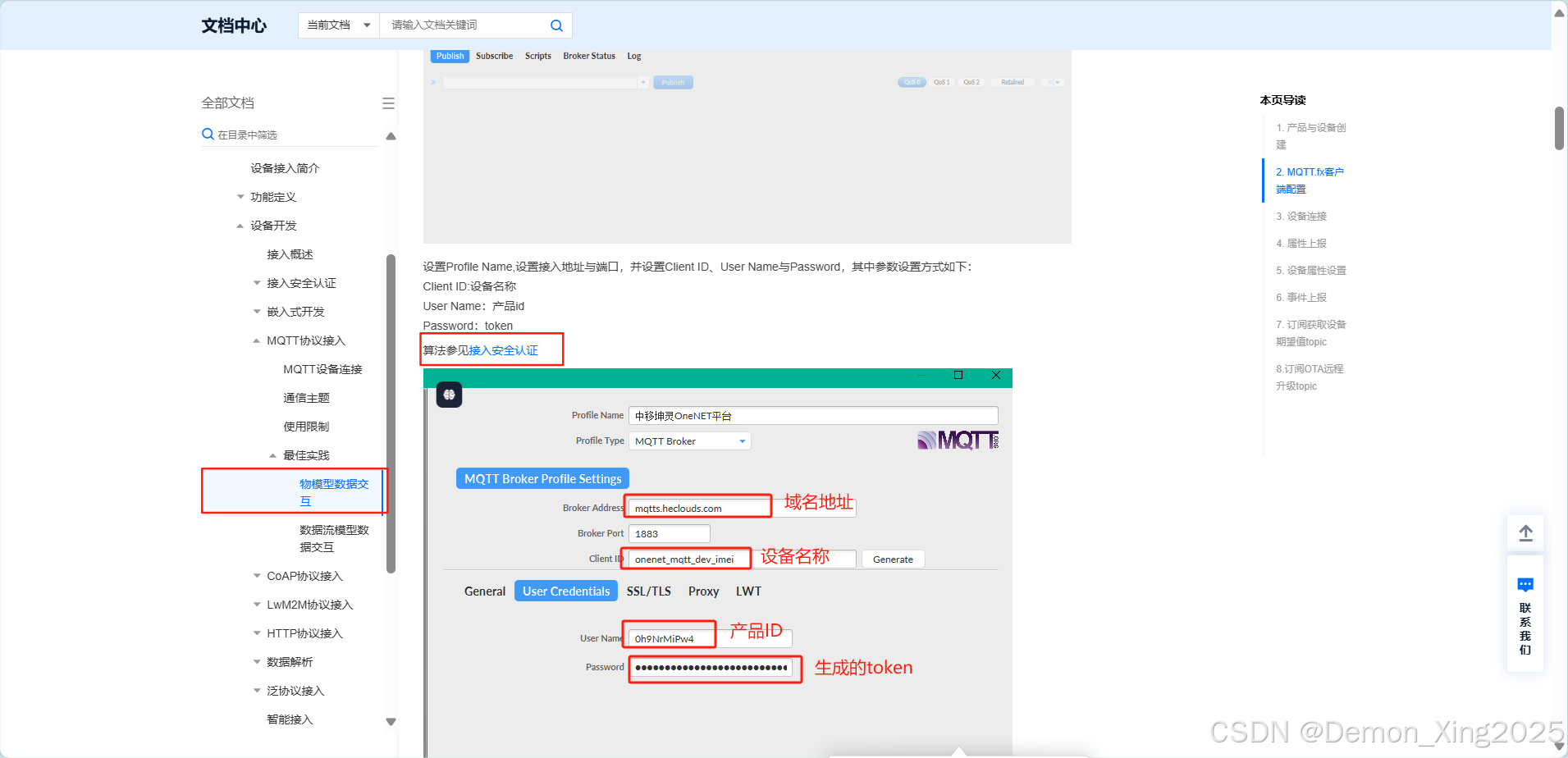Collapse the 最佳实践 tree node
1568x758 pixels.
pos(273,455)
